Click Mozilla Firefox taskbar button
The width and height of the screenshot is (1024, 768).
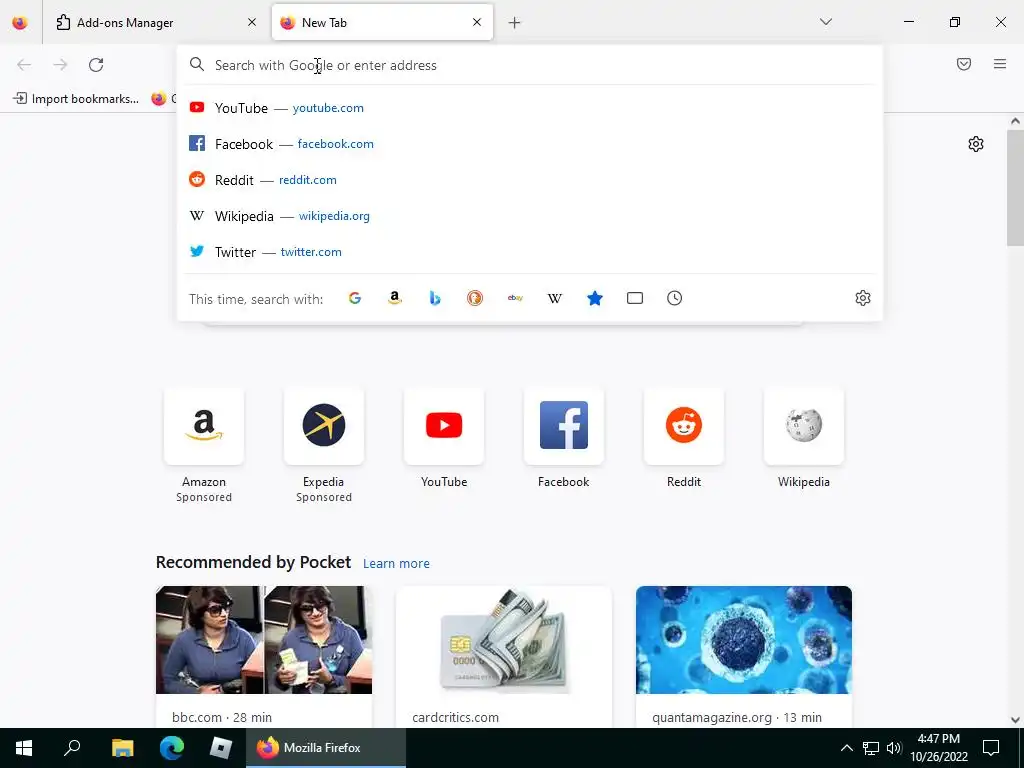326,748
